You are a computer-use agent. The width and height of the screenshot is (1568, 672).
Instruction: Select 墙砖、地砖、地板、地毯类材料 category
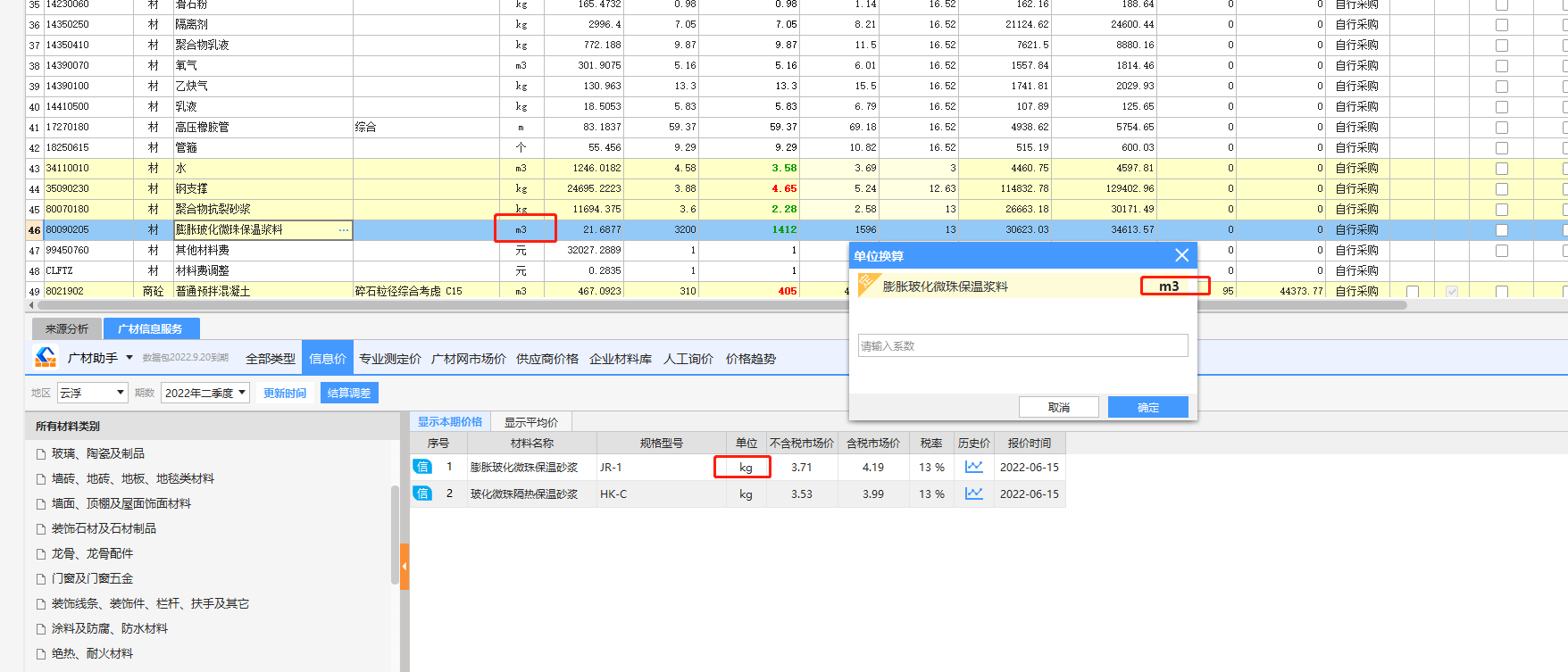133,478
